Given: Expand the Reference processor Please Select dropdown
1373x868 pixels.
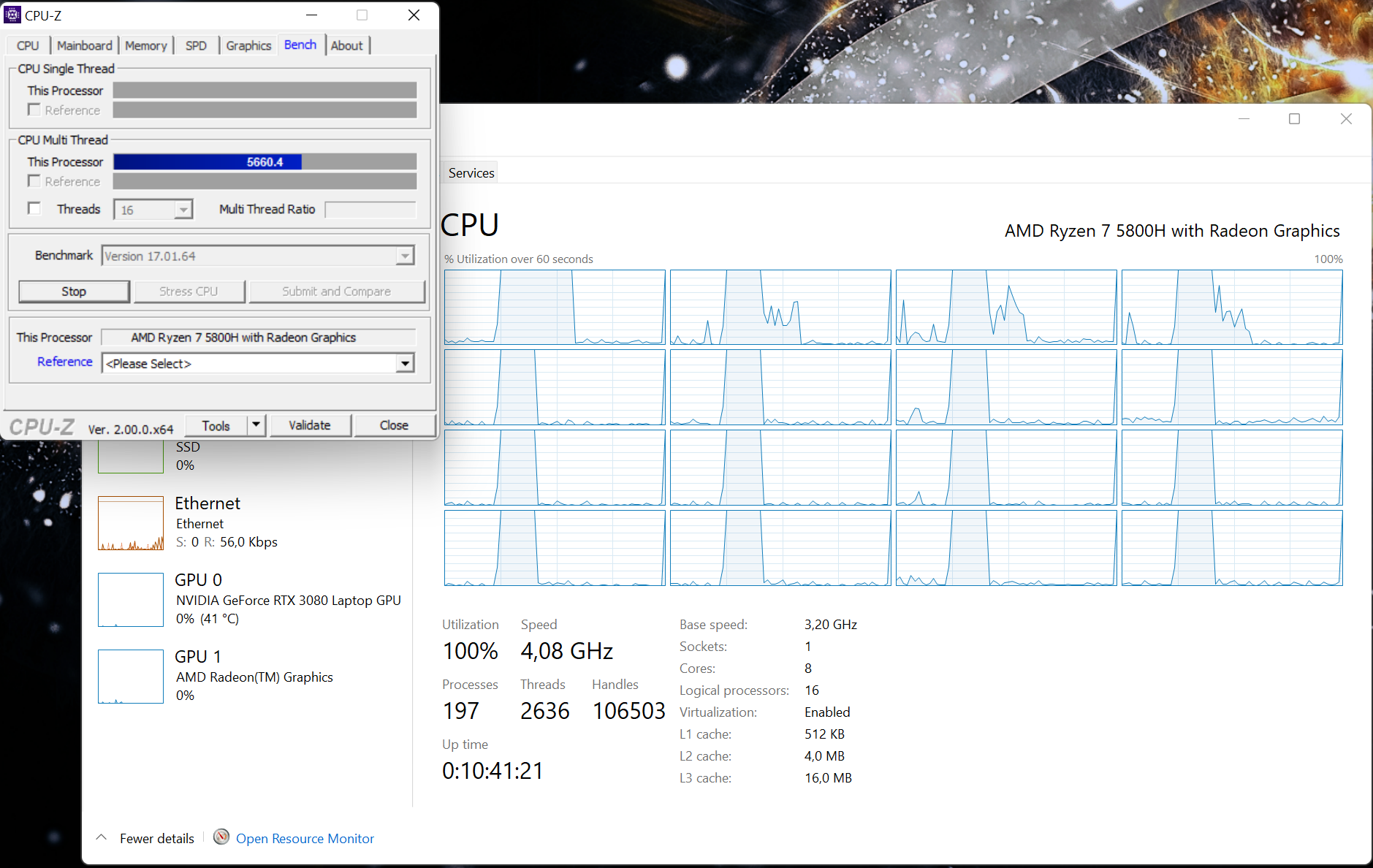Looking at the screenshot, I should click(x=405, y=363).
